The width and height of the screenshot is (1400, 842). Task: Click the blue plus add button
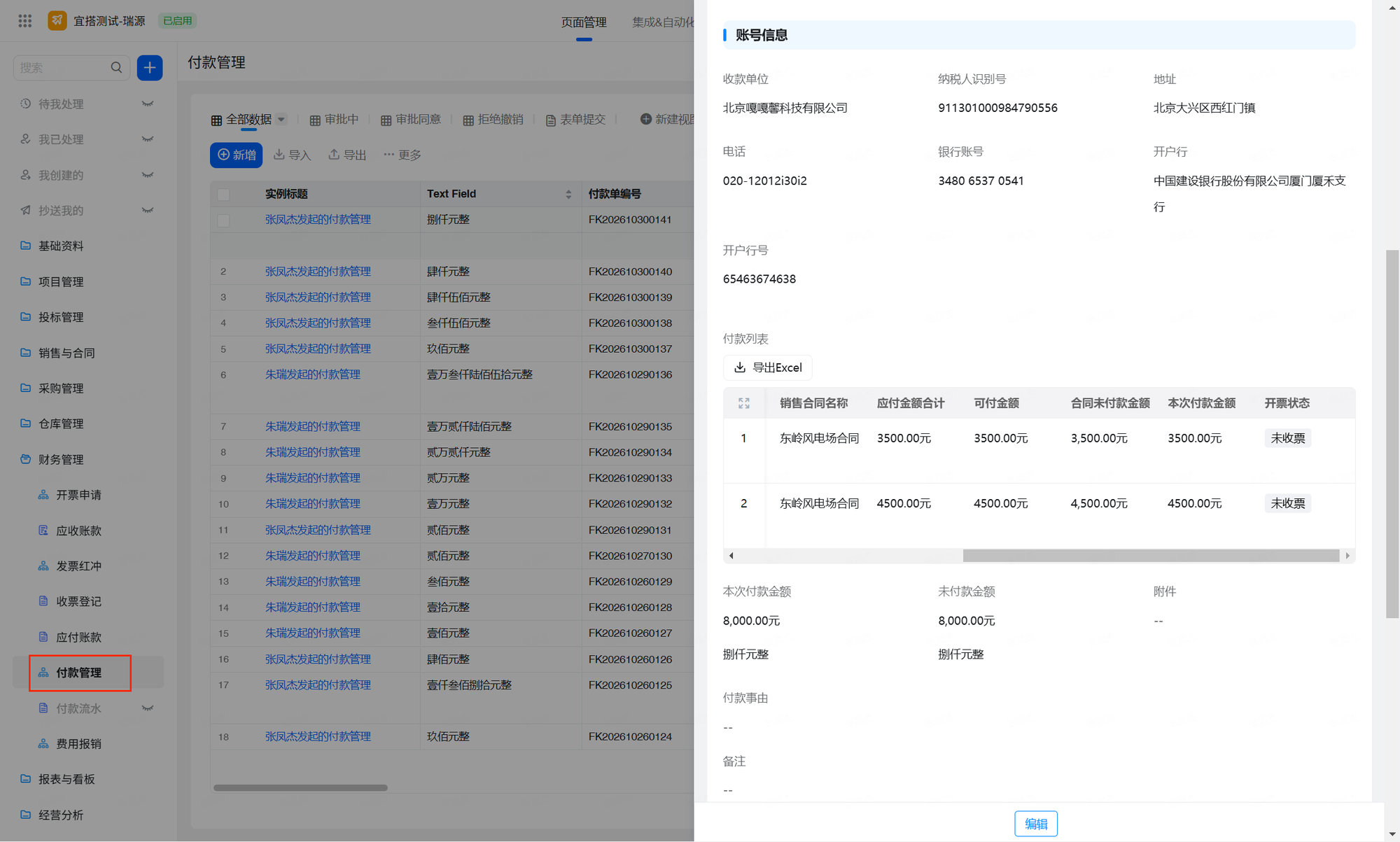coord(150,68)
